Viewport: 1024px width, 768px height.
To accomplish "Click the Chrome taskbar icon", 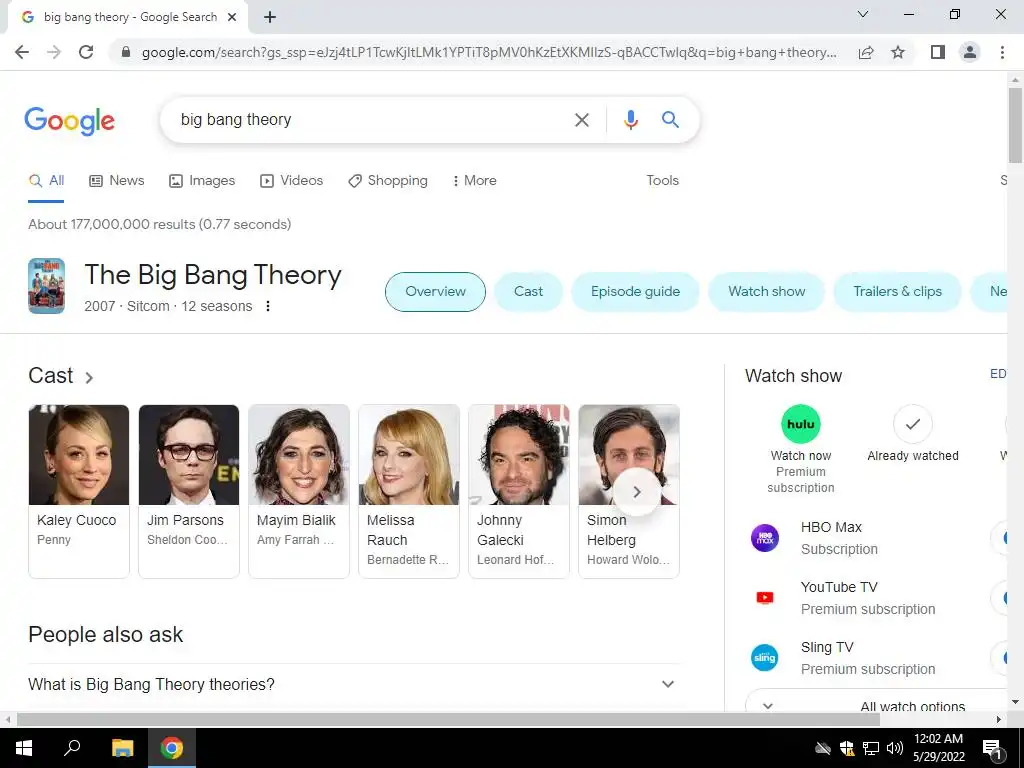I will coord(172,748).
